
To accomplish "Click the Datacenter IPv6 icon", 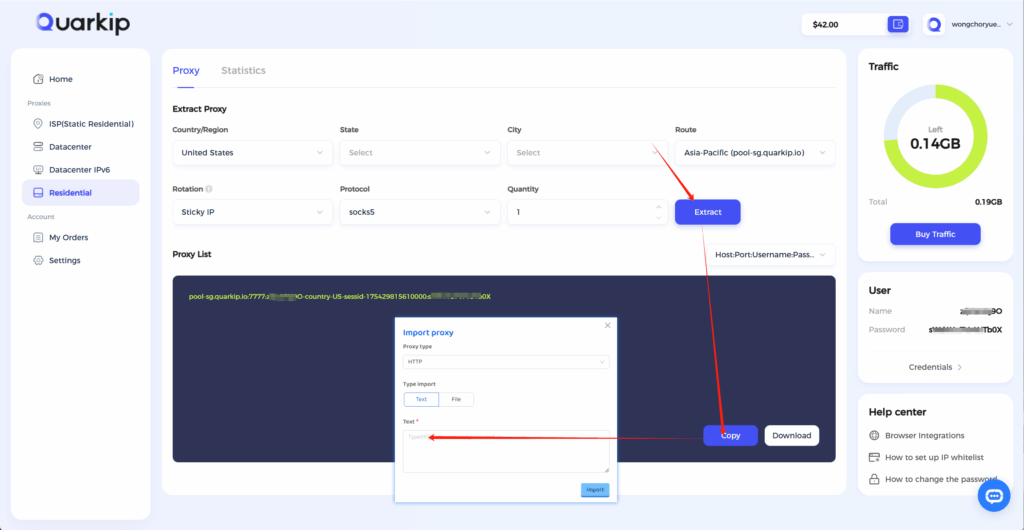I will [x=38, y=170].
